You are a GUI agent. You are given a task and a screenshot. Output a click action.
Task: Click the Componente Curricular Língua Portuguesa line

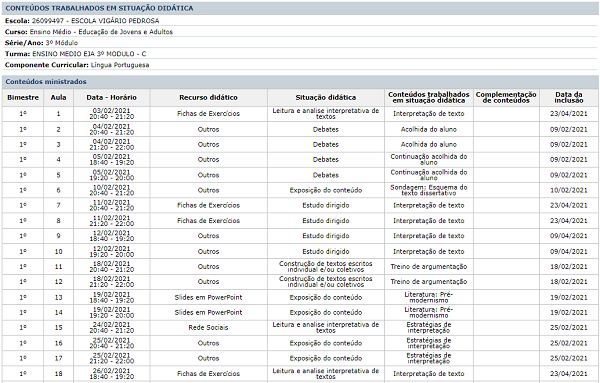coord(77,65)
